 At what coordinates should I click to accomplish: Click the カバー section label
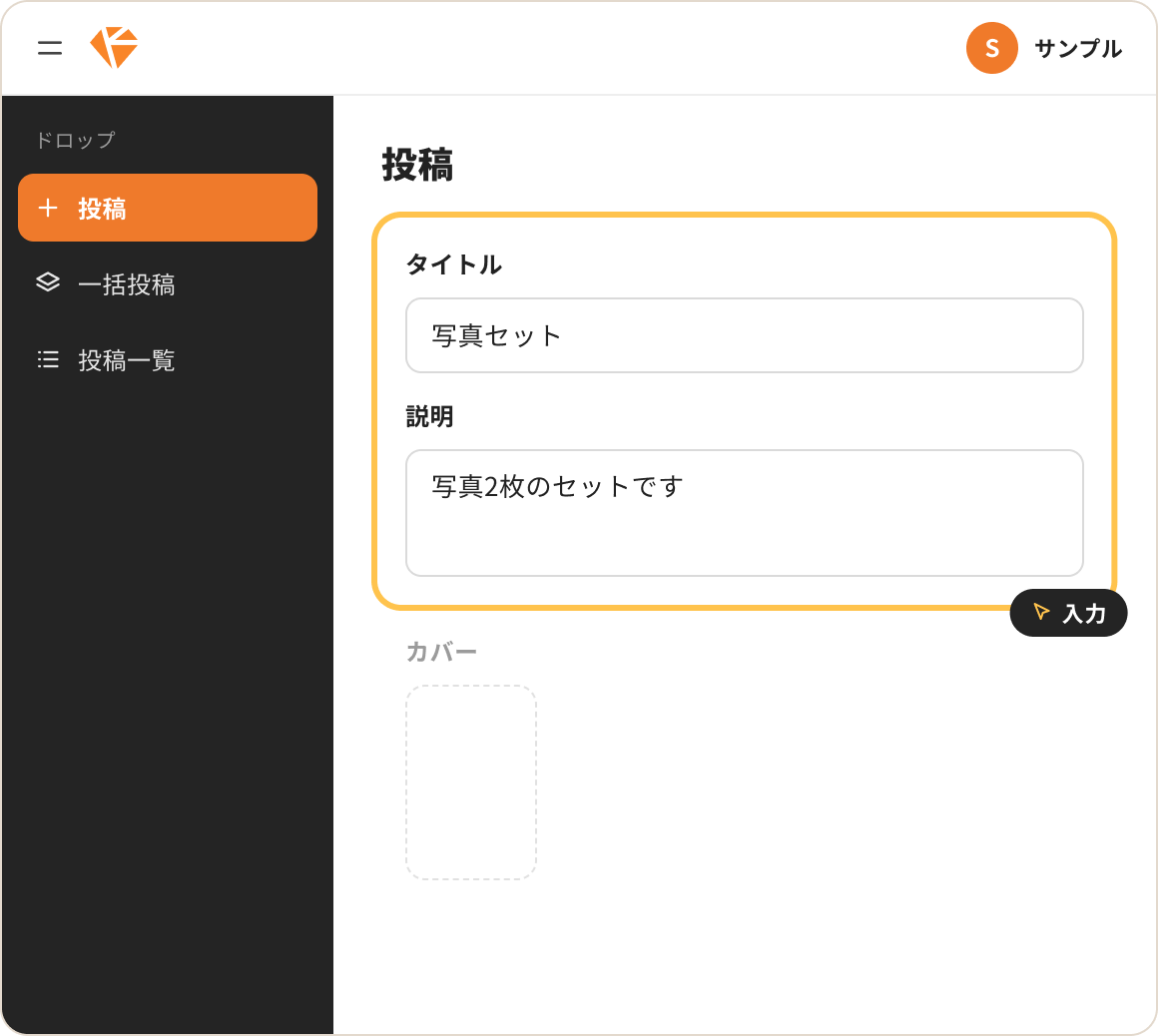441,652
